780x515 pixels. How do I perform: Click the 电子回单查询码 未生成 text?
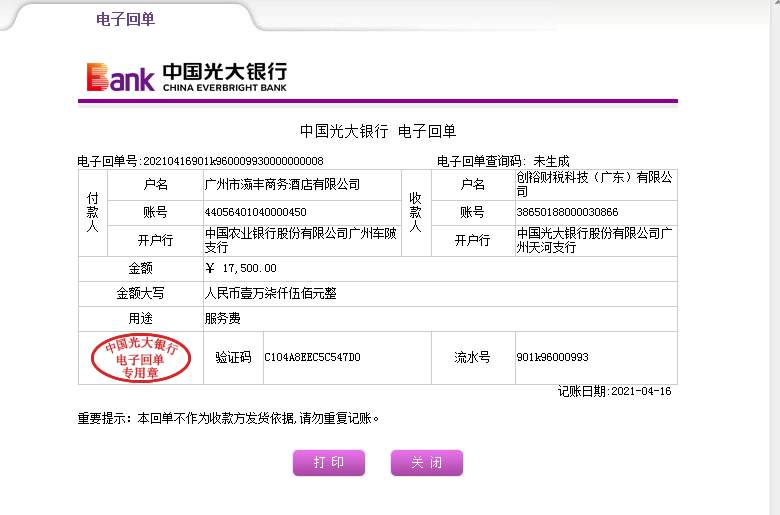503,161
